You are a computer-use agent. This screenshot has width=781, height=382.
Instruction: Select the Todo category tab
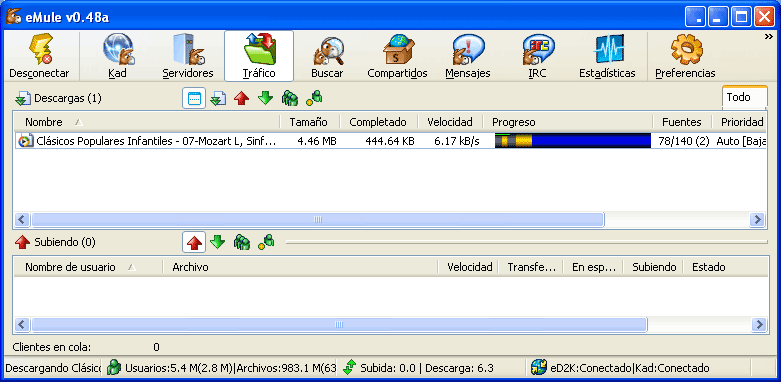744,97
